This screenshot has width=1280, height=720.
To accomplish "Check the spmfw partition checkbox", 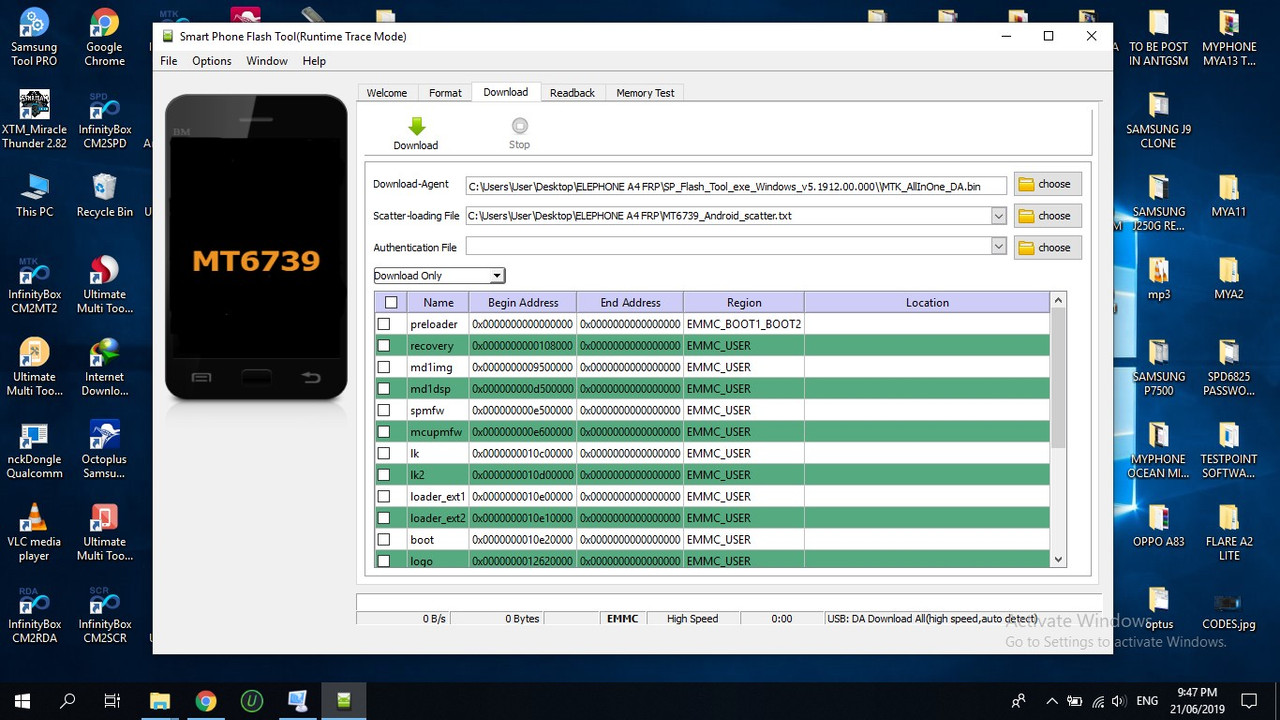I will [383, 410].
